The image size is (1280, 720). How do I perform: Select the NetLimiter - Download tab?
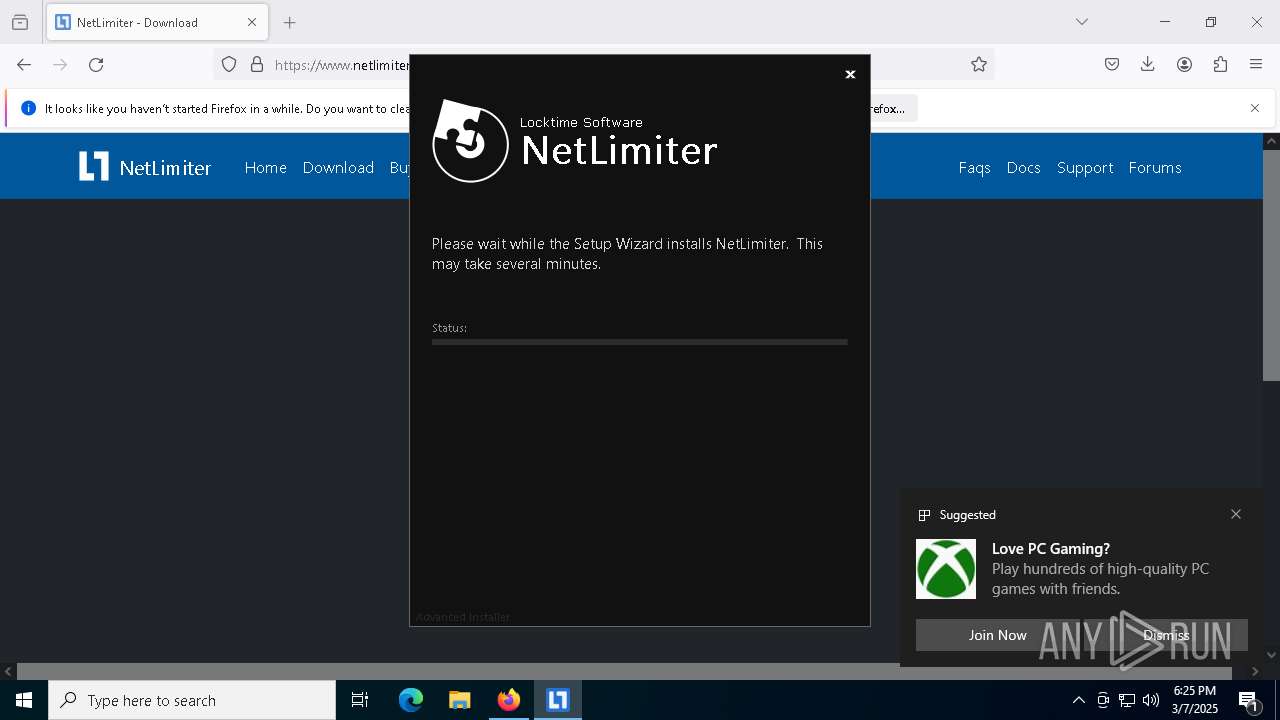click(x=157, y=22)
